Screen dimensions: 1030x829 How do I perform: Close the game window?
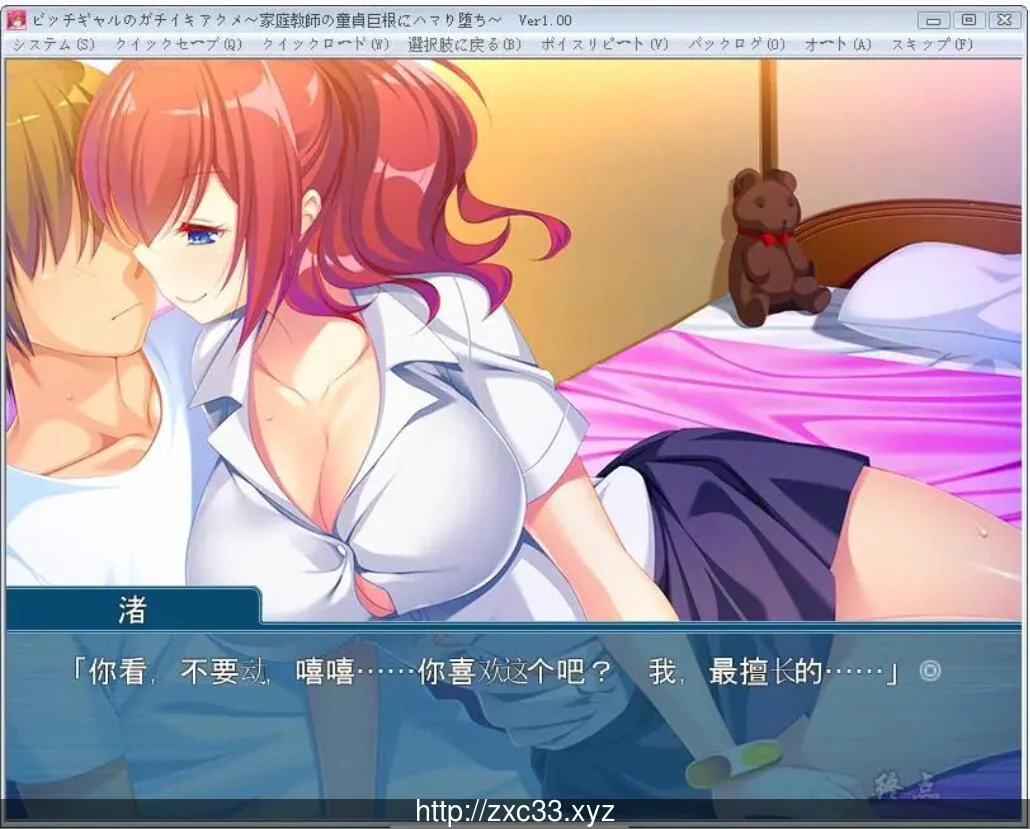[x=1004, y=20]
